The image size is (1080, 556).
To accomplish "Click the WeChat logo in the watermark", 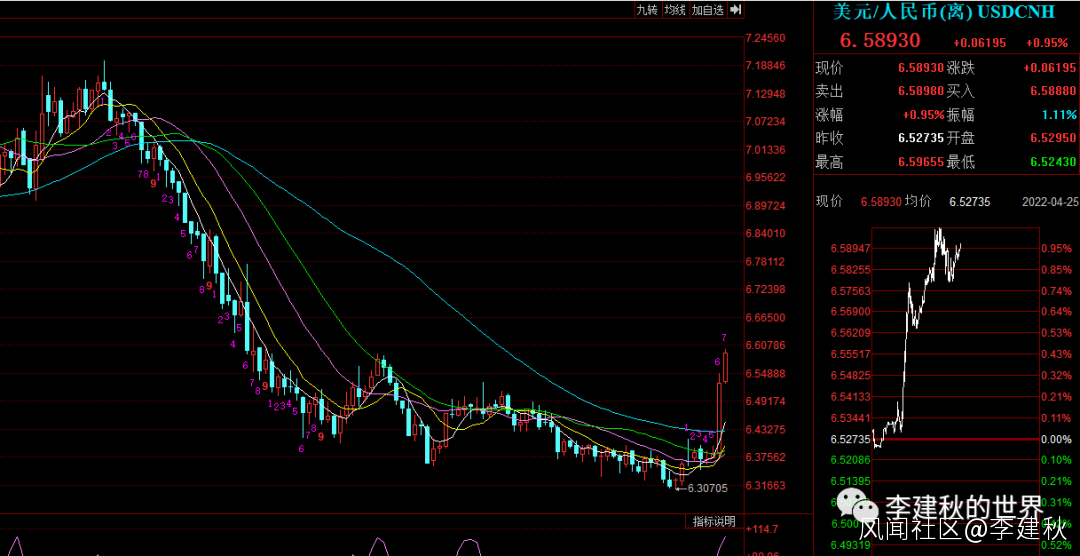I will pos(855,505).
